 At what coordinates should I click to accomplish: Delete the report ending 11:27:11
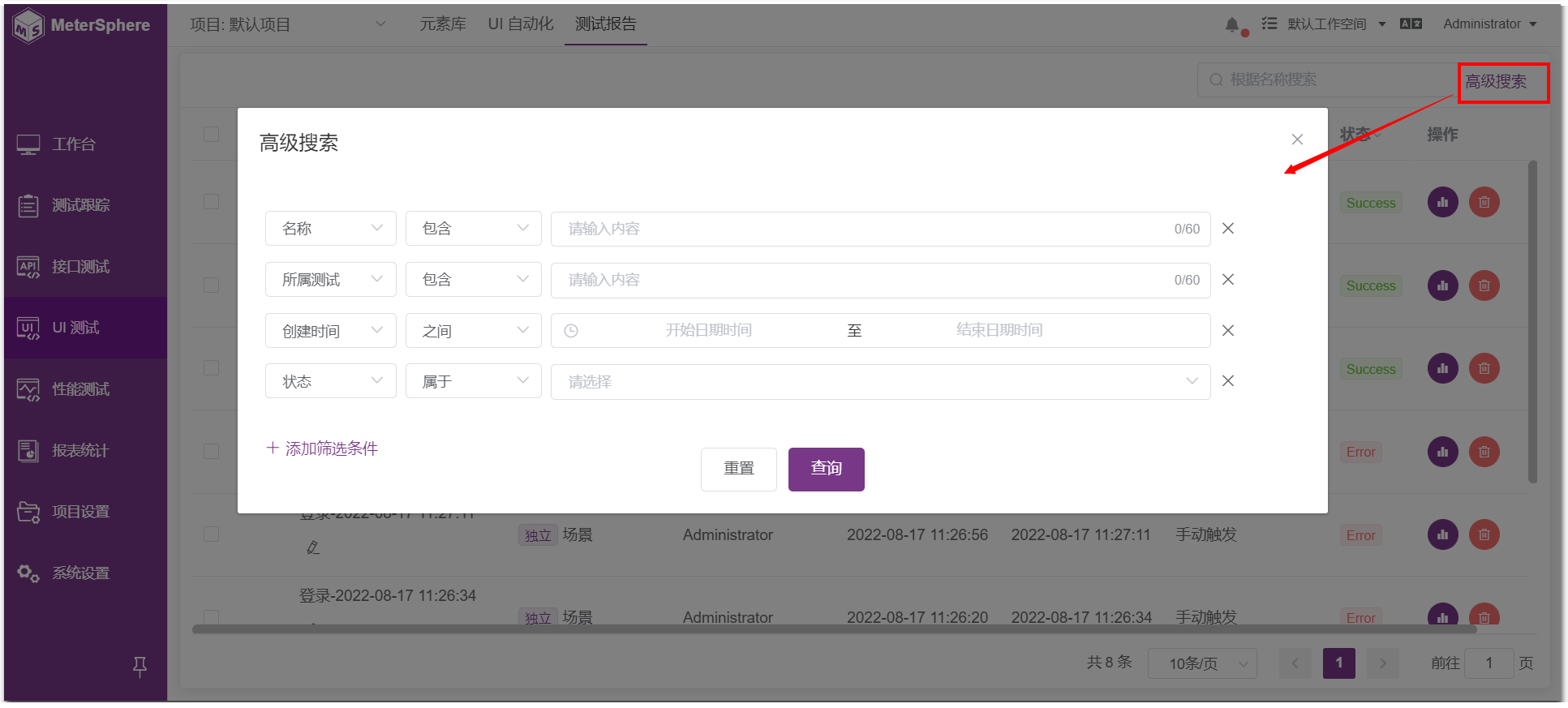click(x=1484, y=534)
